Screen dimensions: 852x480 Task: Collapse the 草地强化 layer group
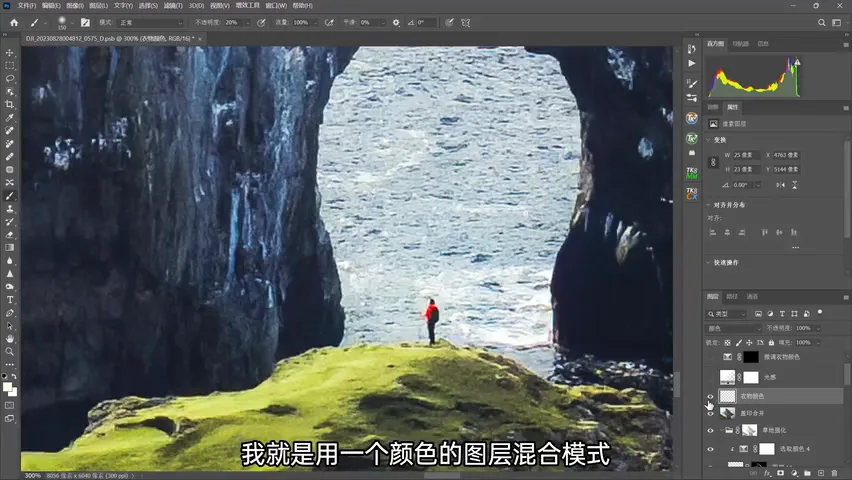(722, 431)
